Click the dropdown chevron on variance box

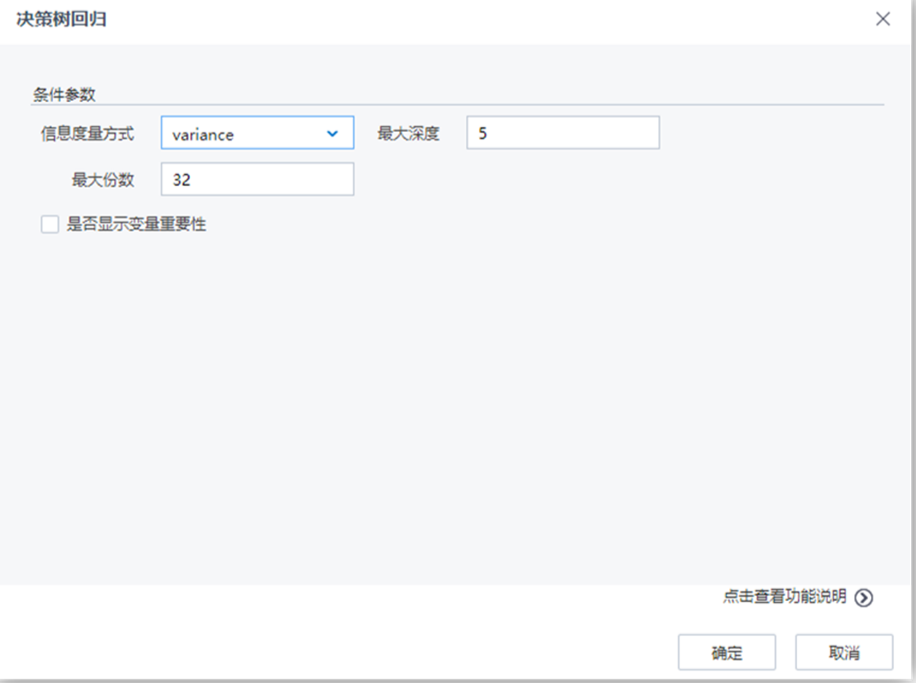(332, 132)
